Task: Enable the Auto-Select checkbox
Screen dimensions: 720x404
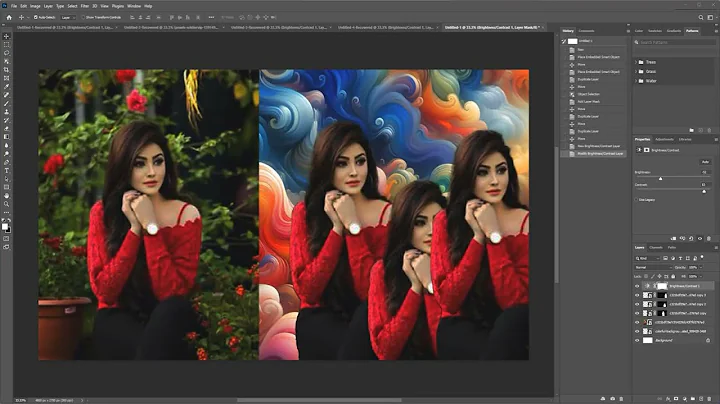Action: (x=36, y=17)
